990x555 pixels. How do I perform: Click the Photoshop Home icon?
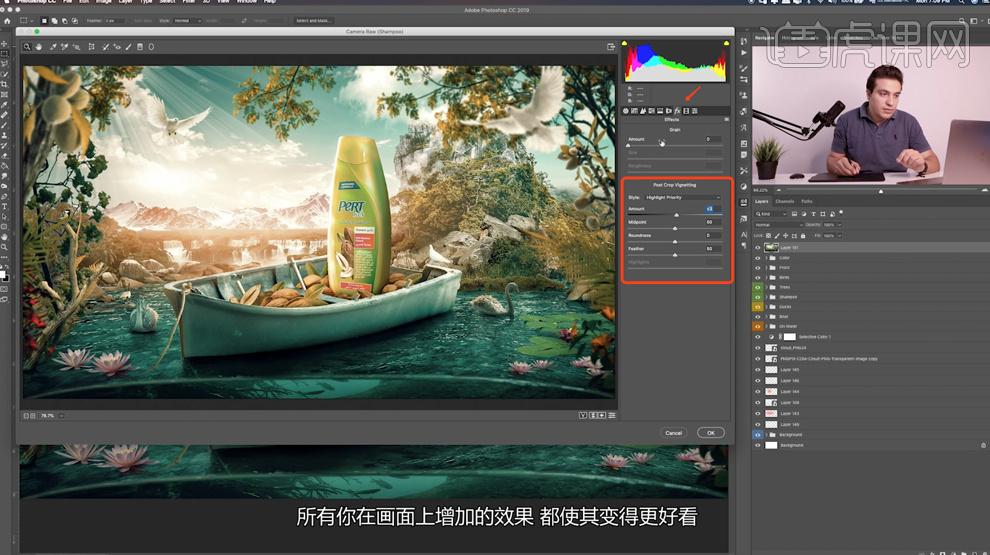coord(7,21)
